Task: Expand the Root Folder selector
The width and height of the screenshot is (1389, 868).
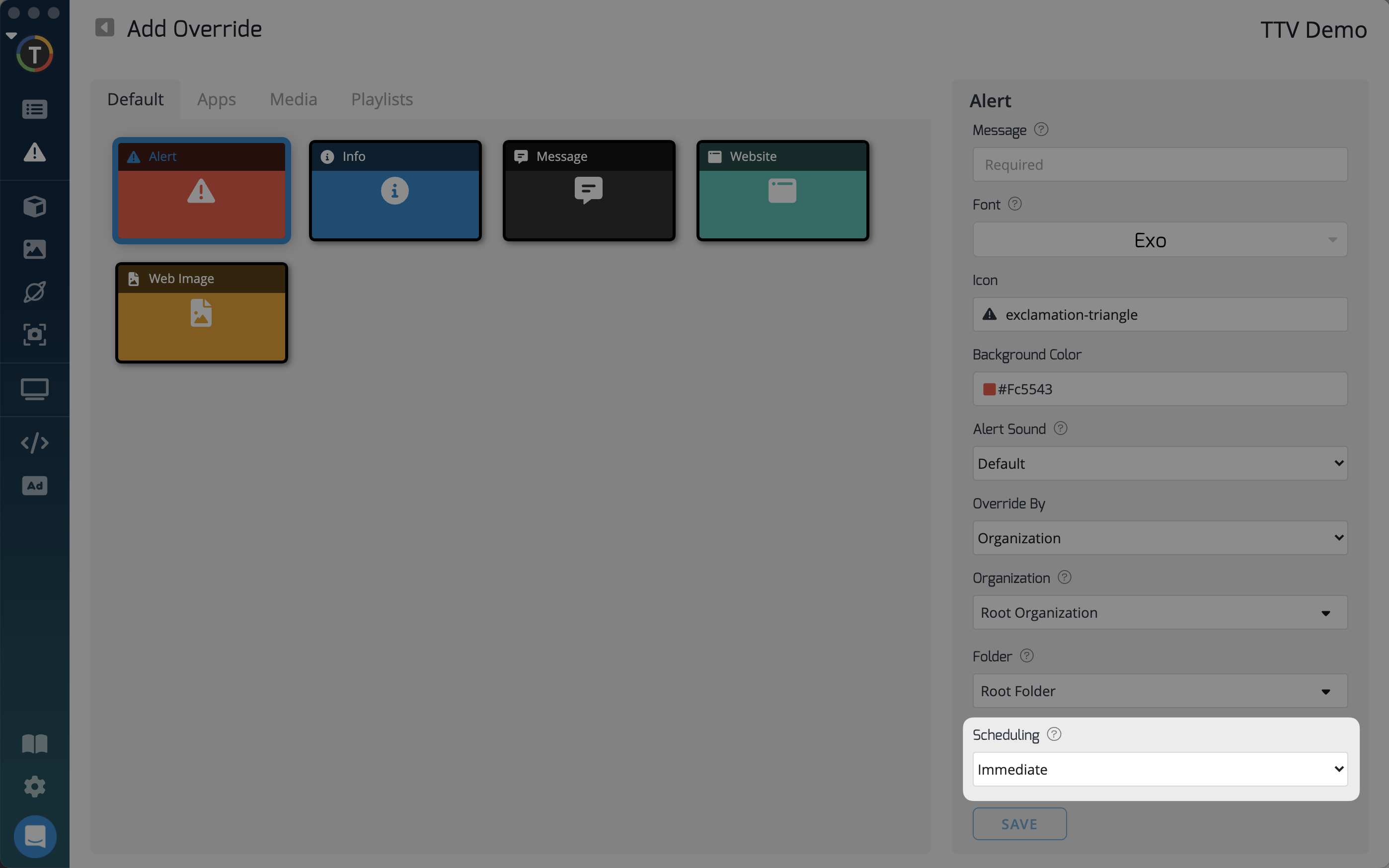Action: click(1159, 691)
